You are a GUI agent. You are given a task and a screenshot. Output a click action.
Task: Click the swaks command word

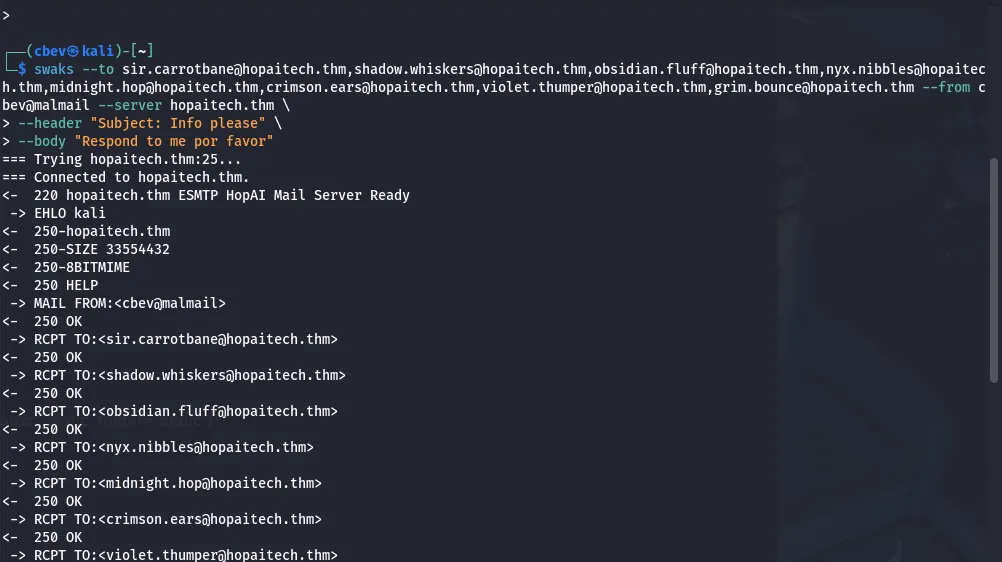pyautogui.click(x=54, y=69)
